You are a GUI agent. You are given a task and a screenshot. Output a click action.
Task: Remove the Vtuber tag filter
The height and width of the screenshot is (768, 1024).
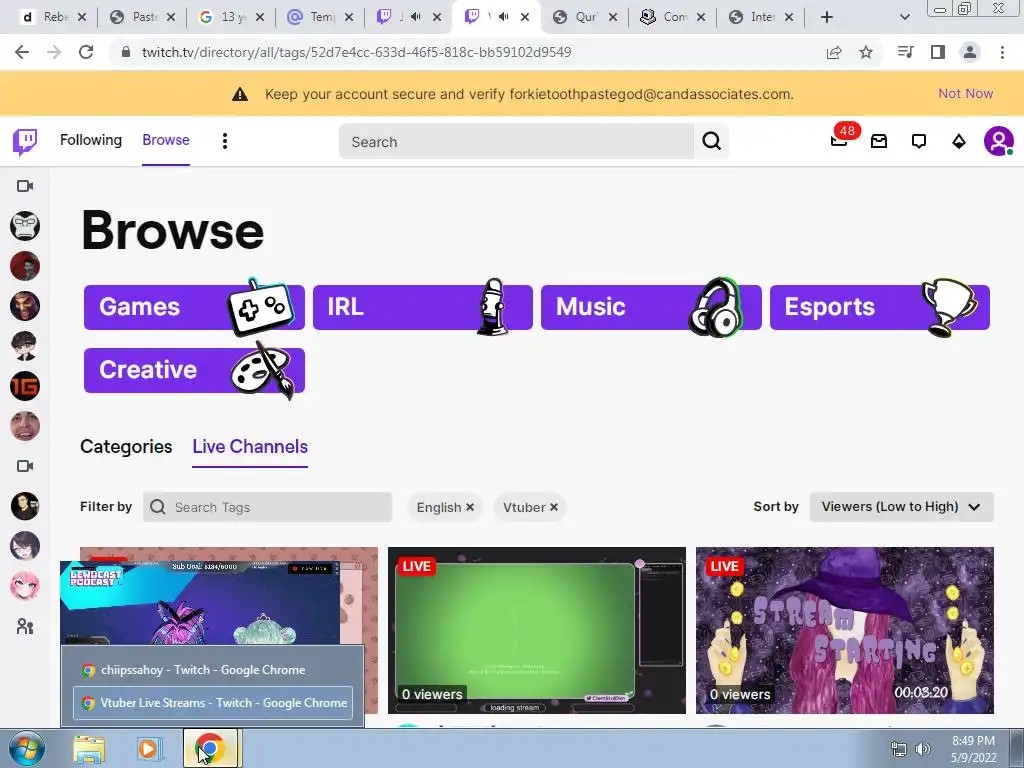[x=554, y=507]
